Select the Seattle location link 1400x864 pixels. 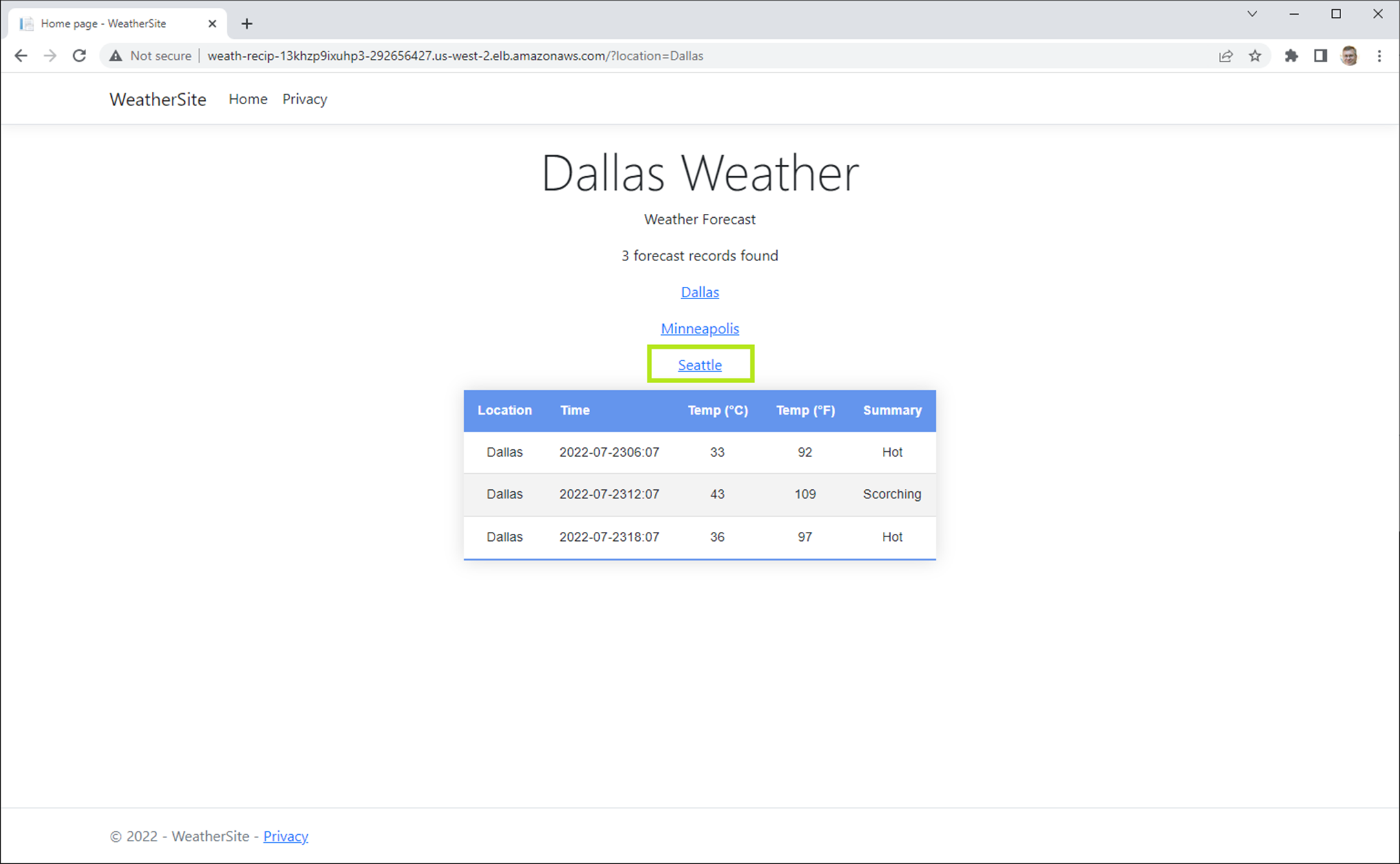click(700, 364)
